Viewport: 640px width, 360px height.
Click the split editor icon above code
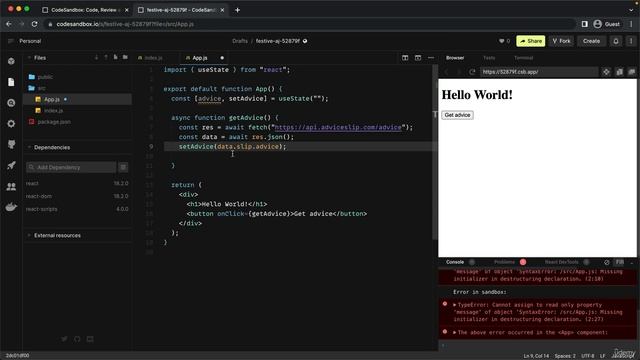(x=405, y=58)
